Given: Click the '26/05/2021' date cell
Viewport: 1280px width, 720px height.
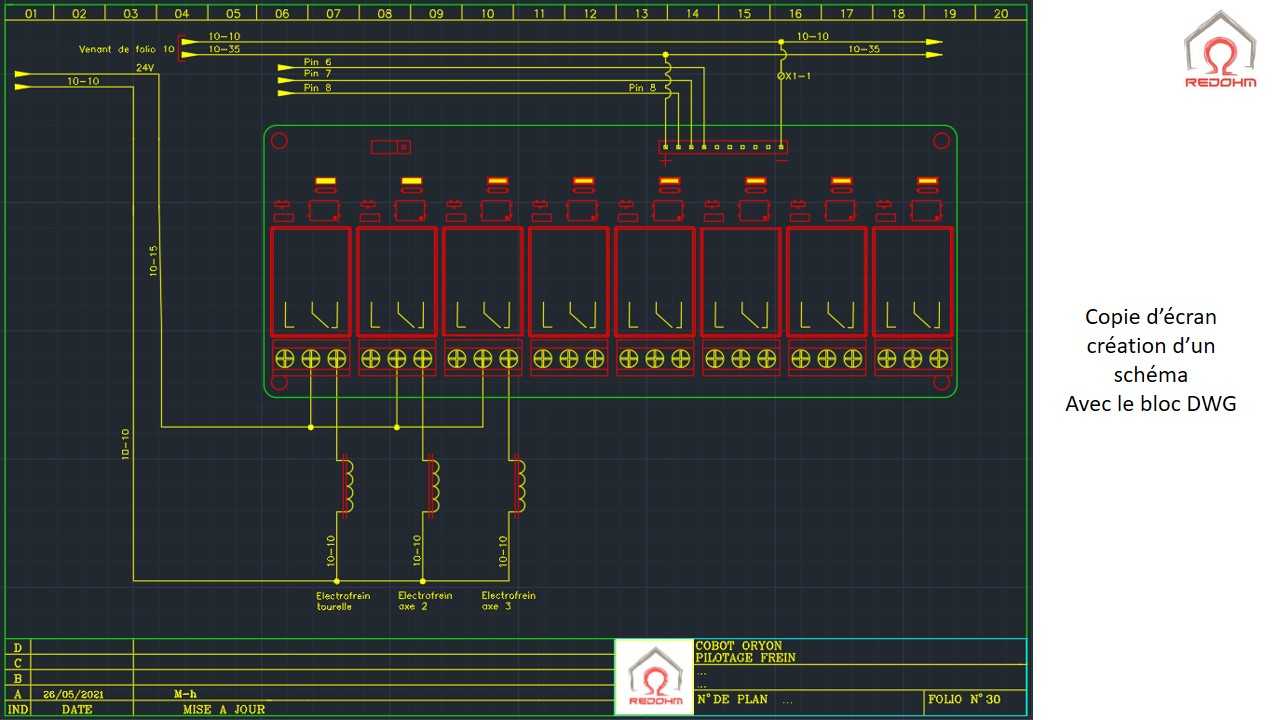Looking at the screenshot, I should 82,694.
